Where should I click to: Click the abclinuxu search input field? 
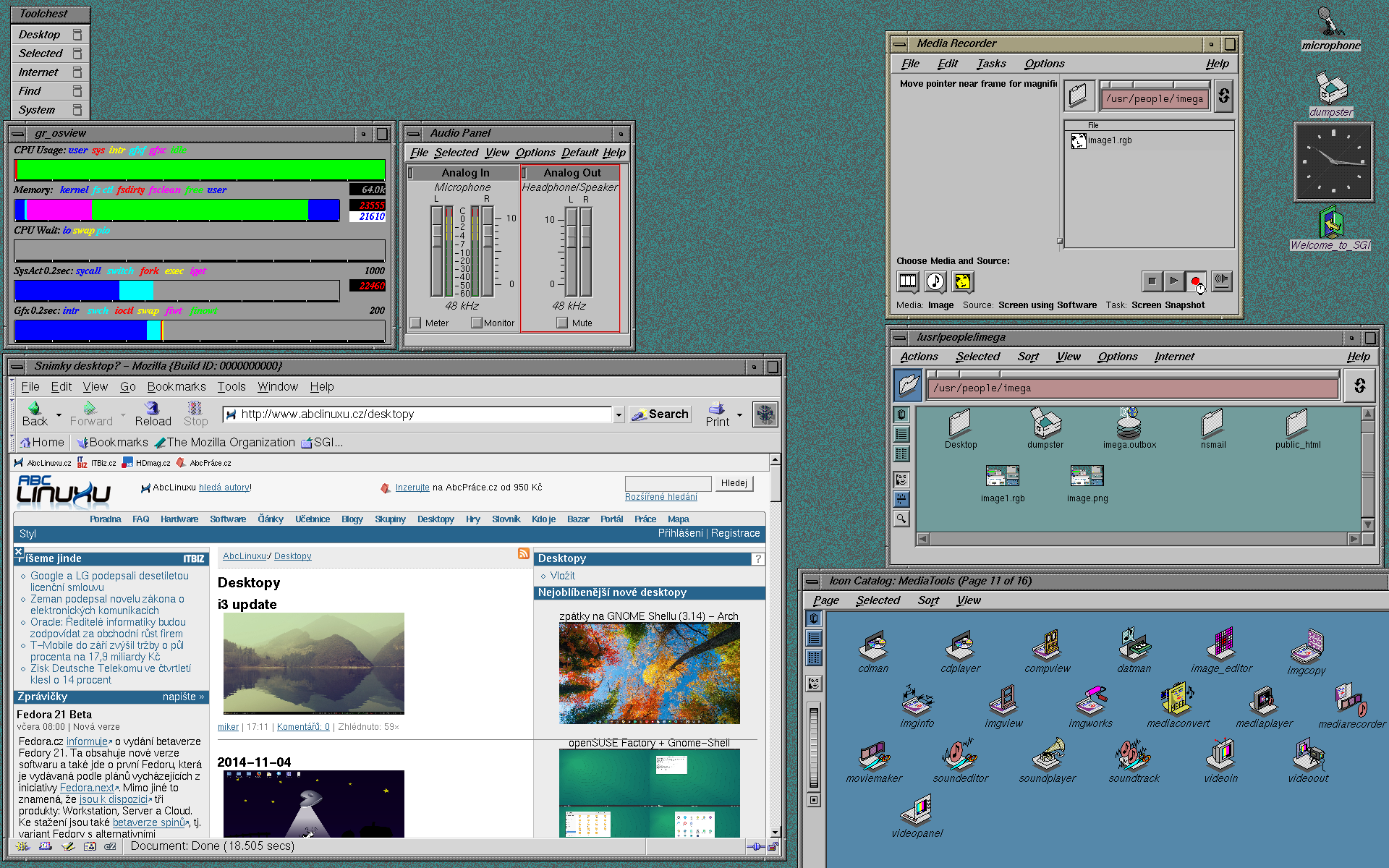[668, 483]
